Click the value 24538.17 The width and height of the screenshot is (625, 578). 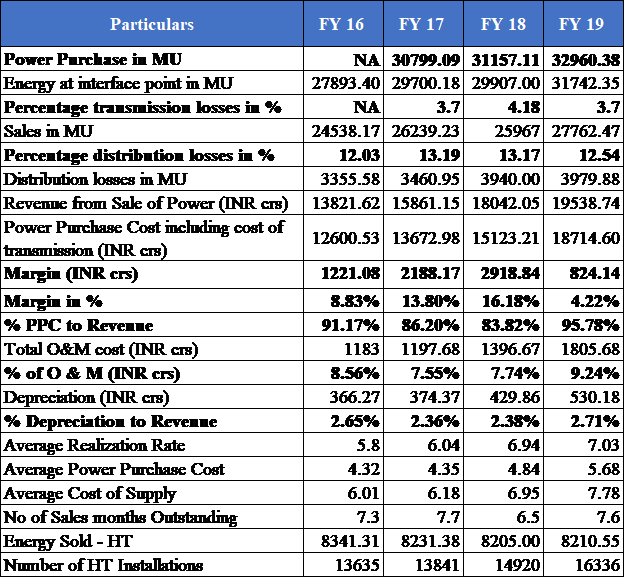tap(346, 132)
